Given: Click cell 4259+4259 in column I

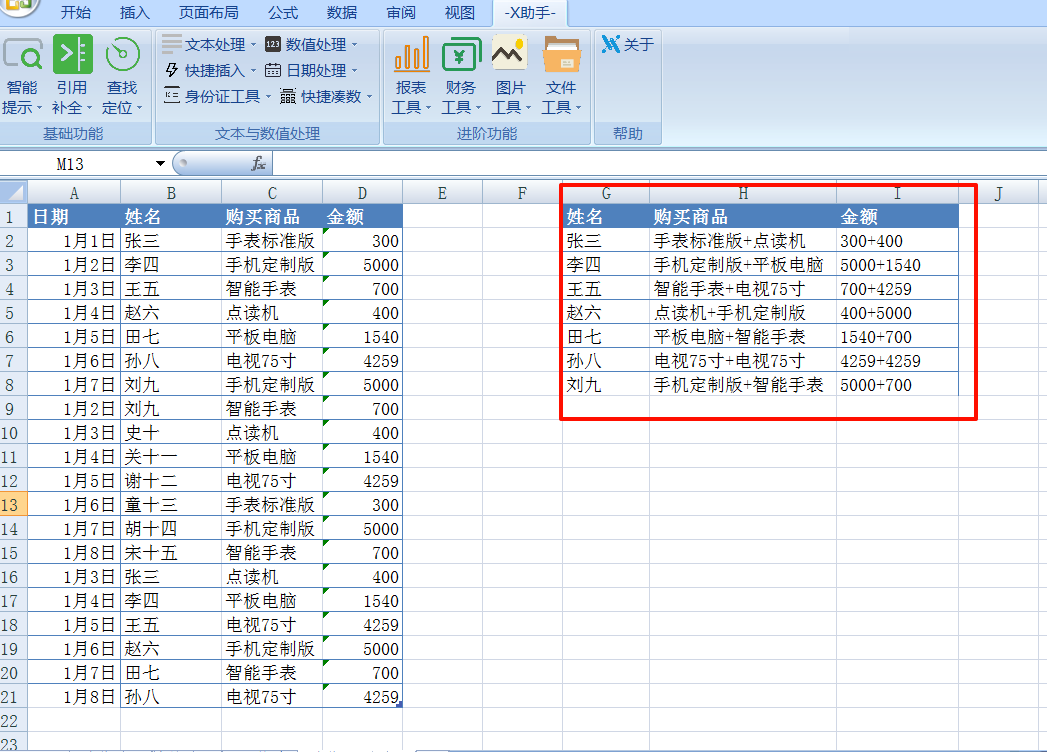Looking at the screenshot, I should [x=897, y=361].
